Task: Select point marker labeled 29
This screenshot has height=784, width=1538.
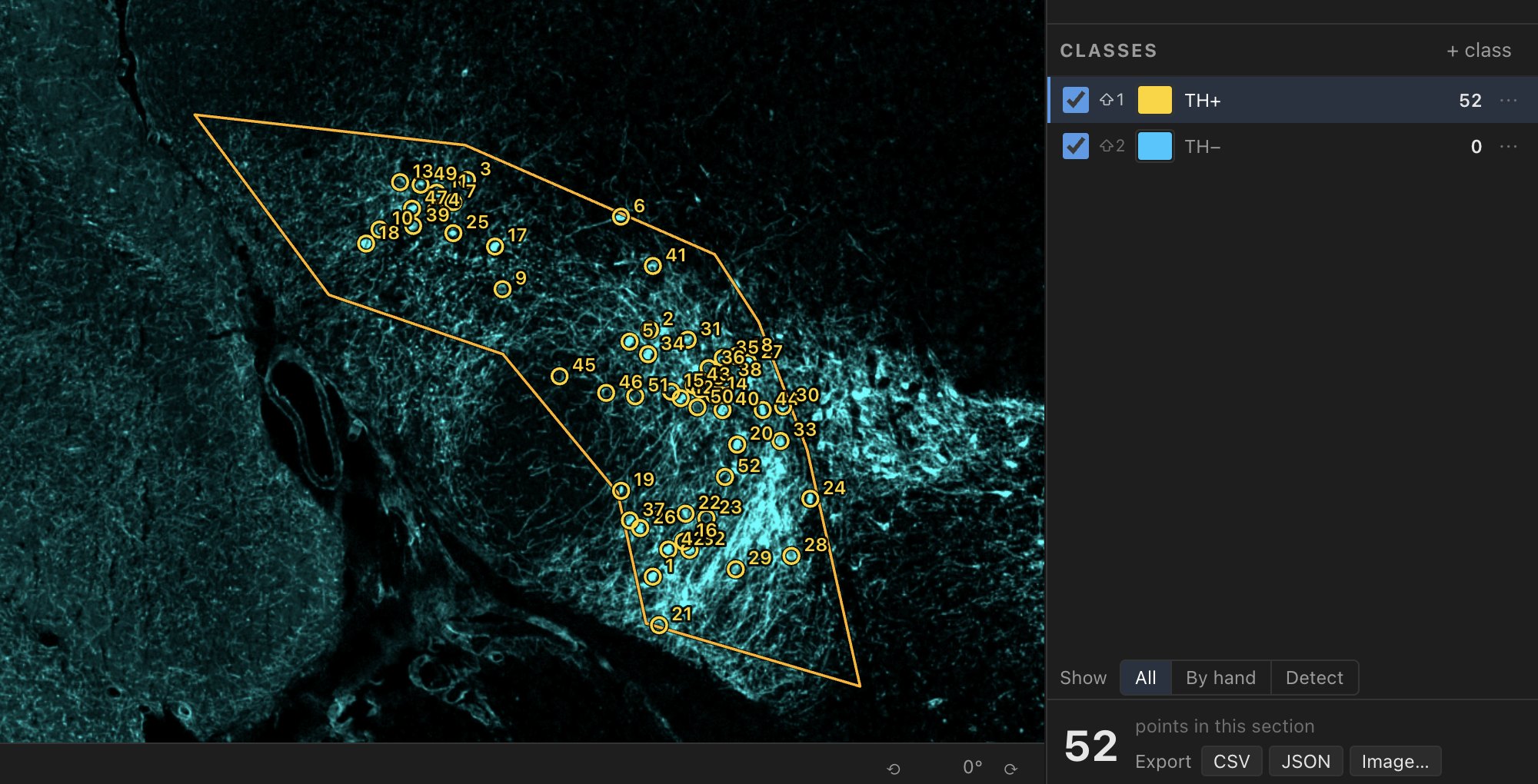Action: (735, 569)
